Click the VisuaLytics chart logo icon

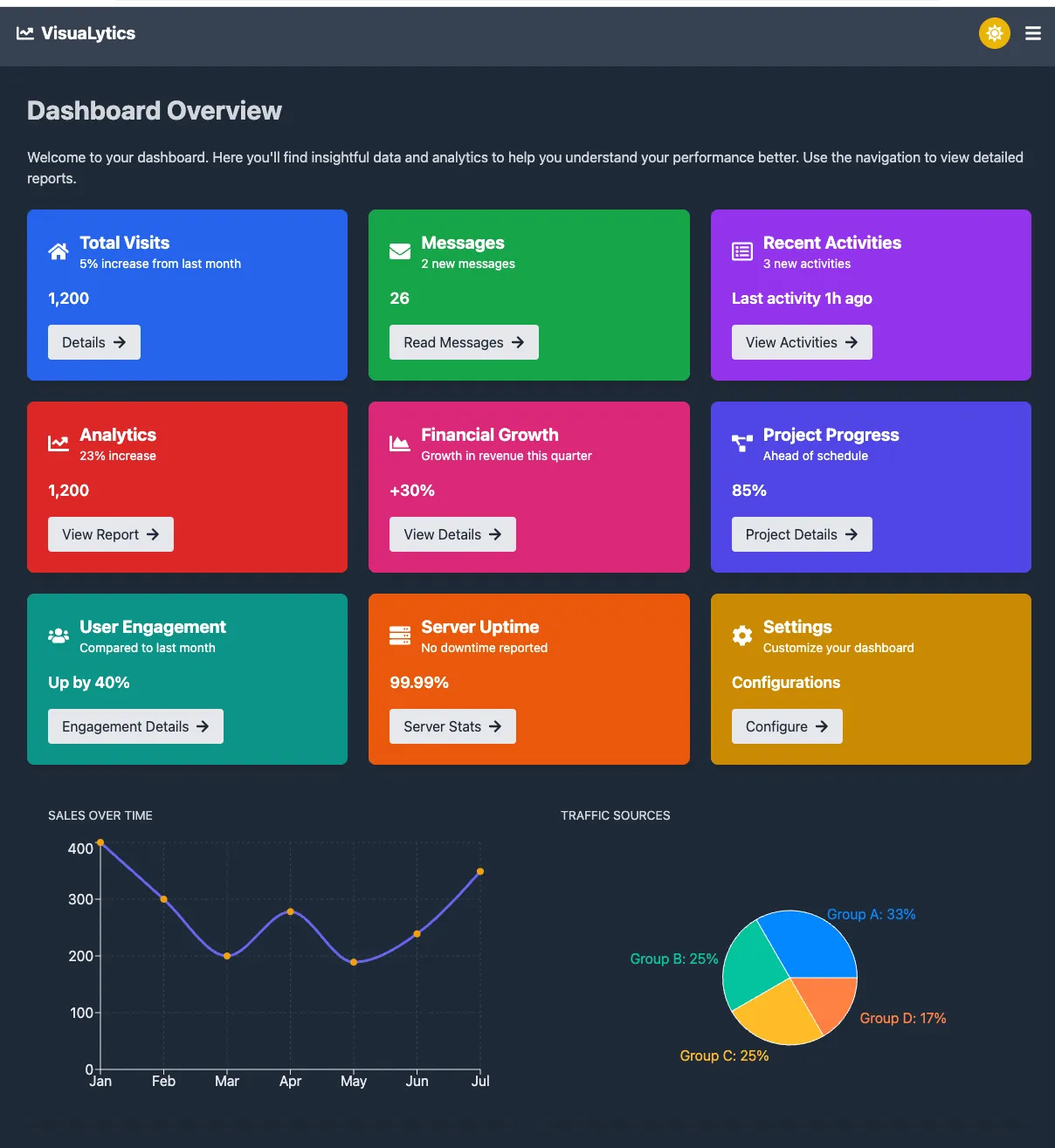(25, 33)
